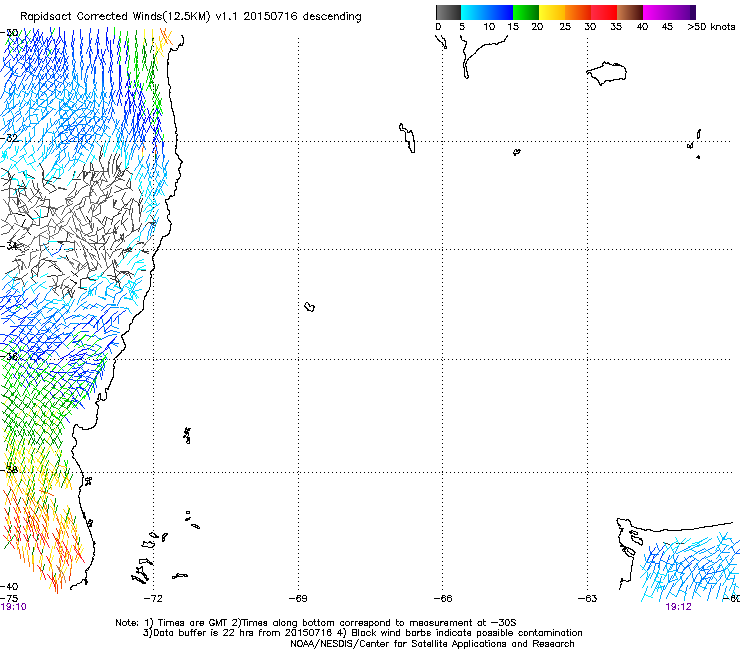Click the legend tick label '10'

click(x=489, y=27)
